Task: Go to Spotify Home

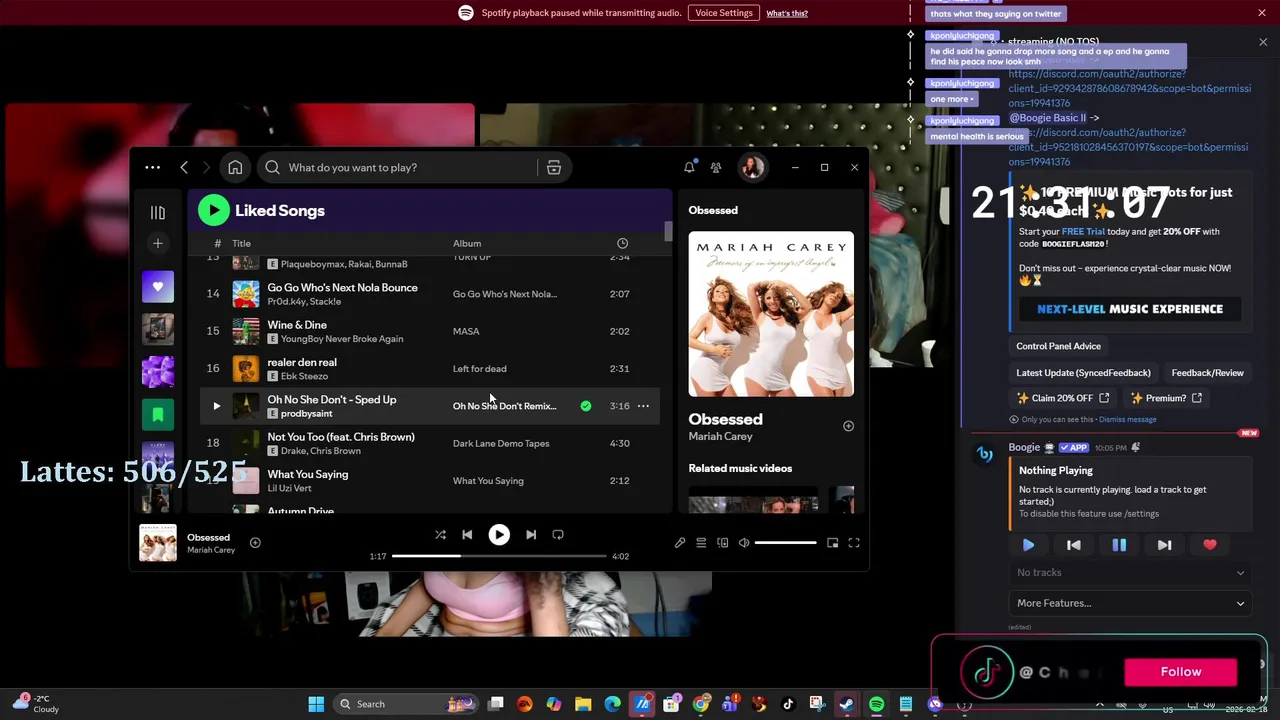Action: tap(235, 167)
